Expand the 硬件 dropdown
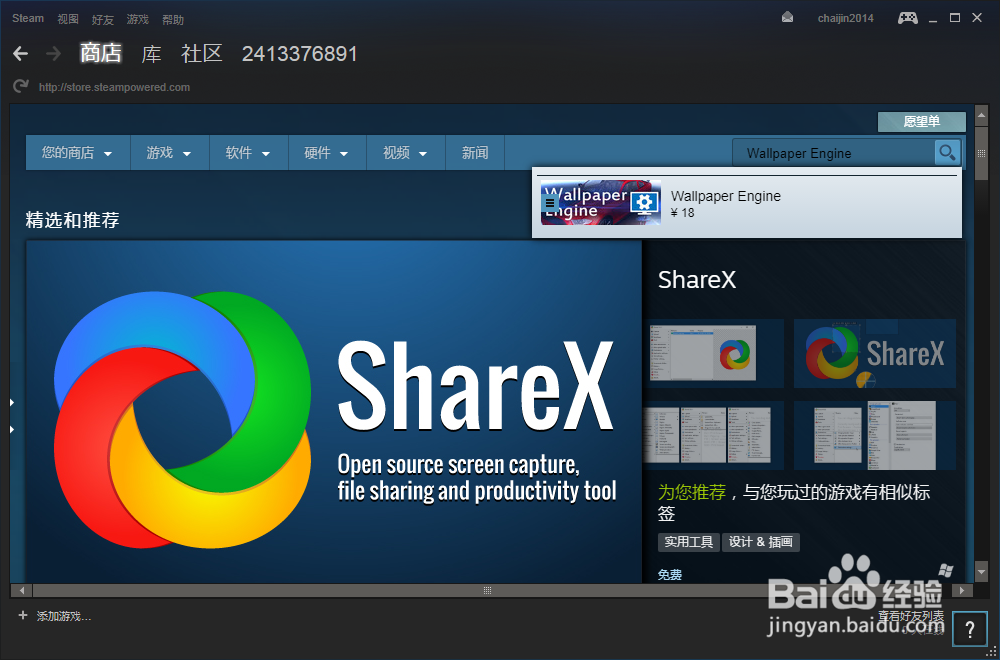Viewport: 1000px width, 660px height. click(327, 152)
